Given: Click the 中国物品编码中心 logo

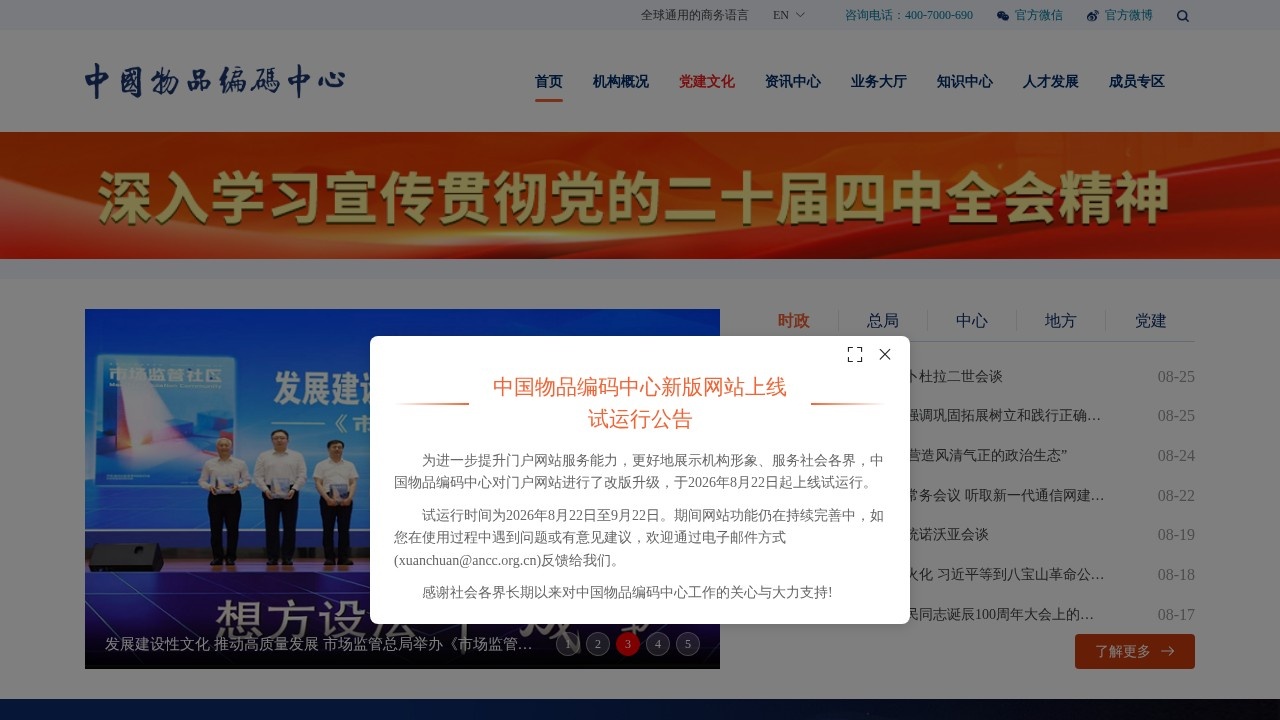Looking at the screenshot, I should click(x=215, y=81).
